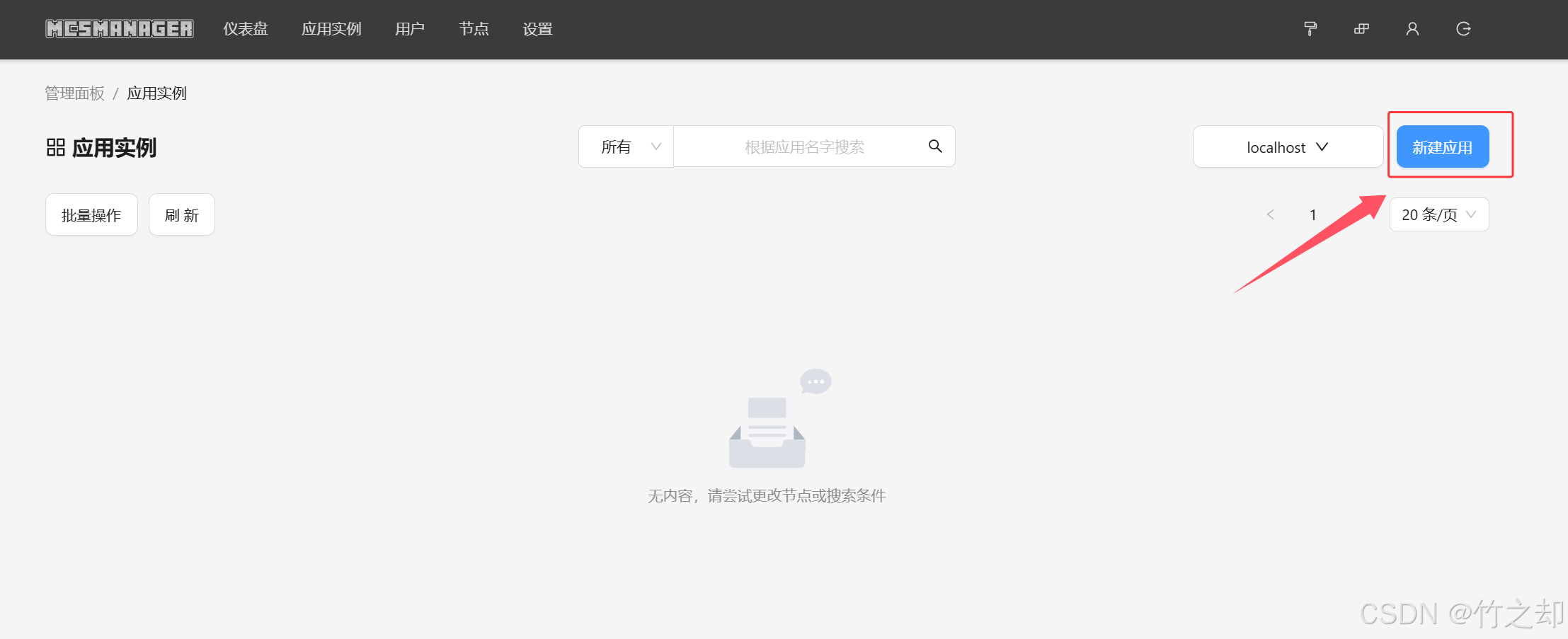Click the previous page arrow
Screen dimensions: 1568x639
1271,214
